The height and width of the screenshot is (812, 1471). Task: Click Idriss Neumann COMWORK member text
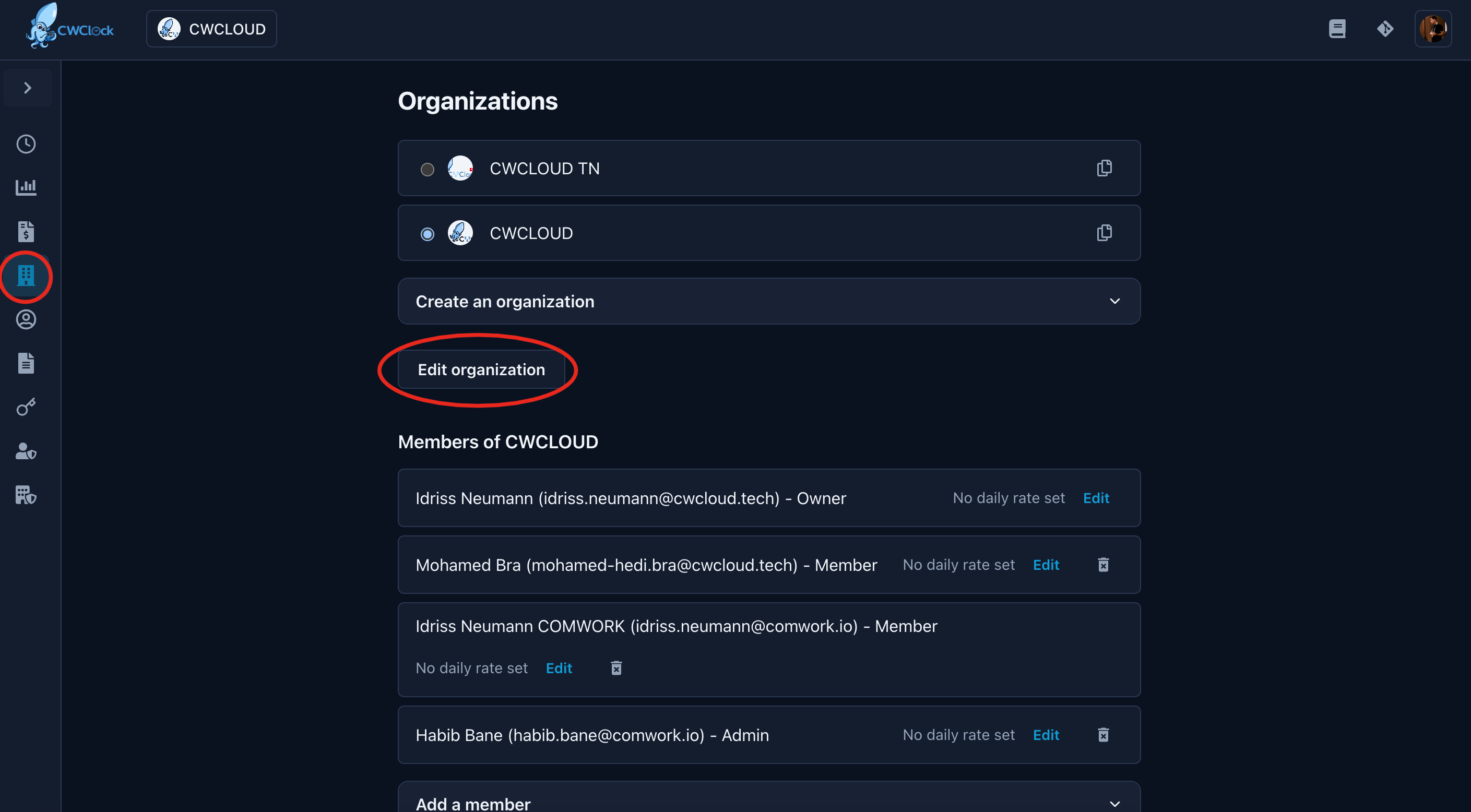pyautogui.click(x=677, y=626)
